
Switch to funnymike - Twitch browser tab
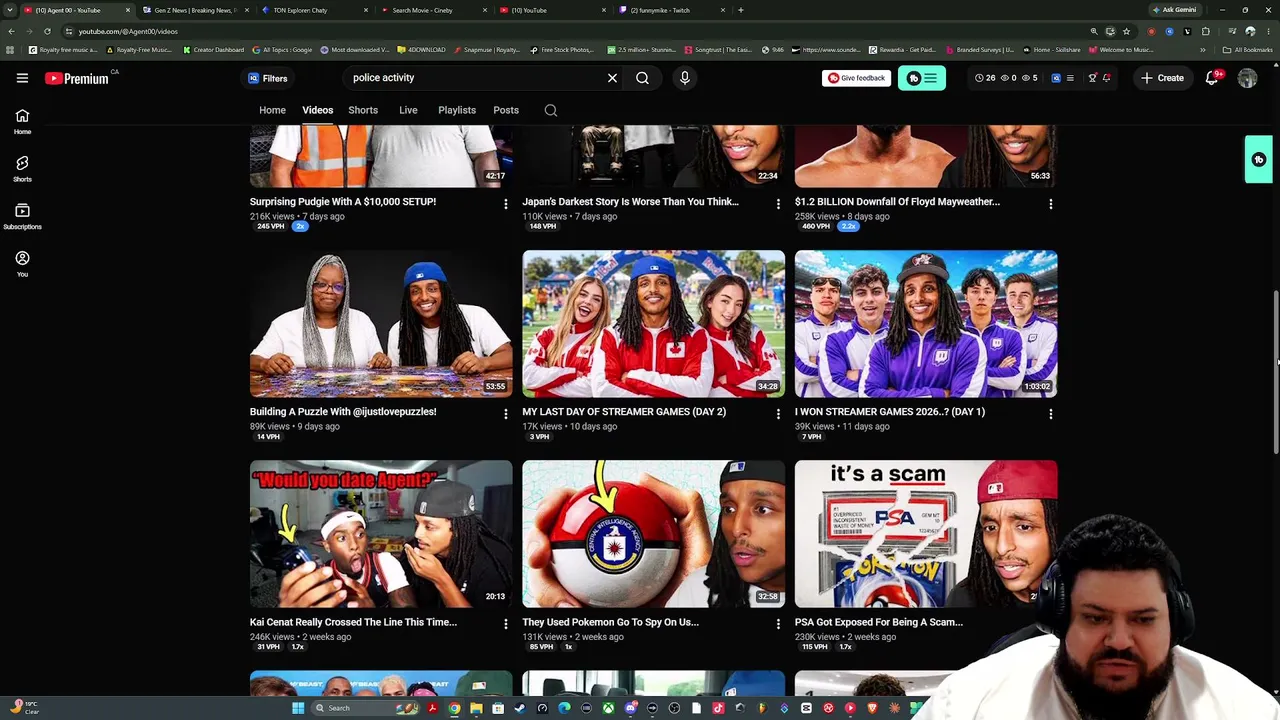coord(672,10)
